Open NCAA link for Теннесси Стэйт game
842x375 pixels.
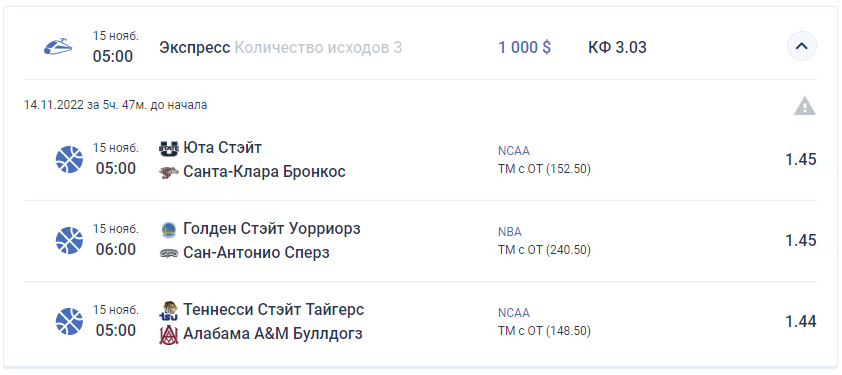click(514, 313)
